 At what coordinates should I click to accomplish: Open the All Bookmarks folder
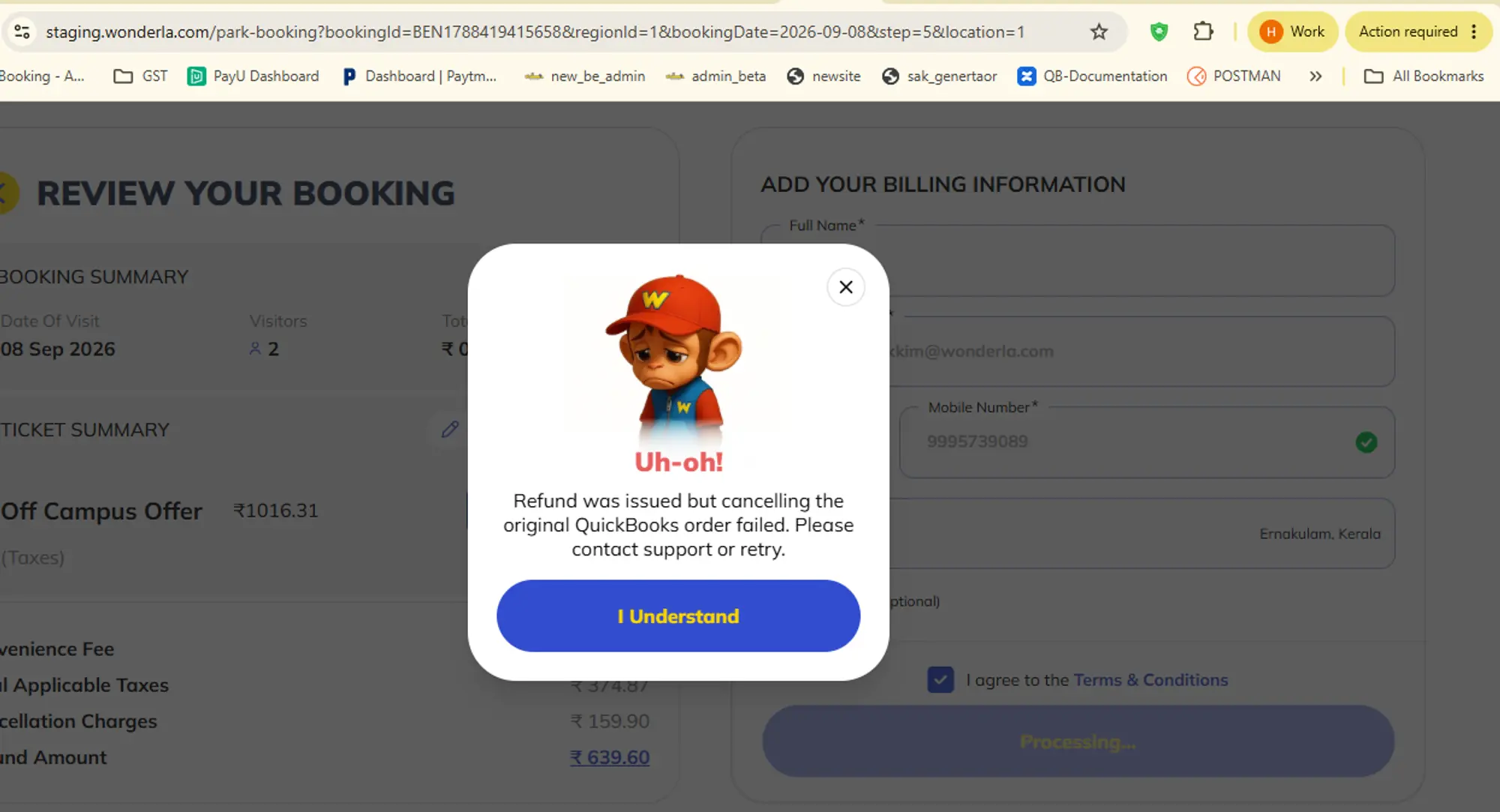click(1423, 76)
